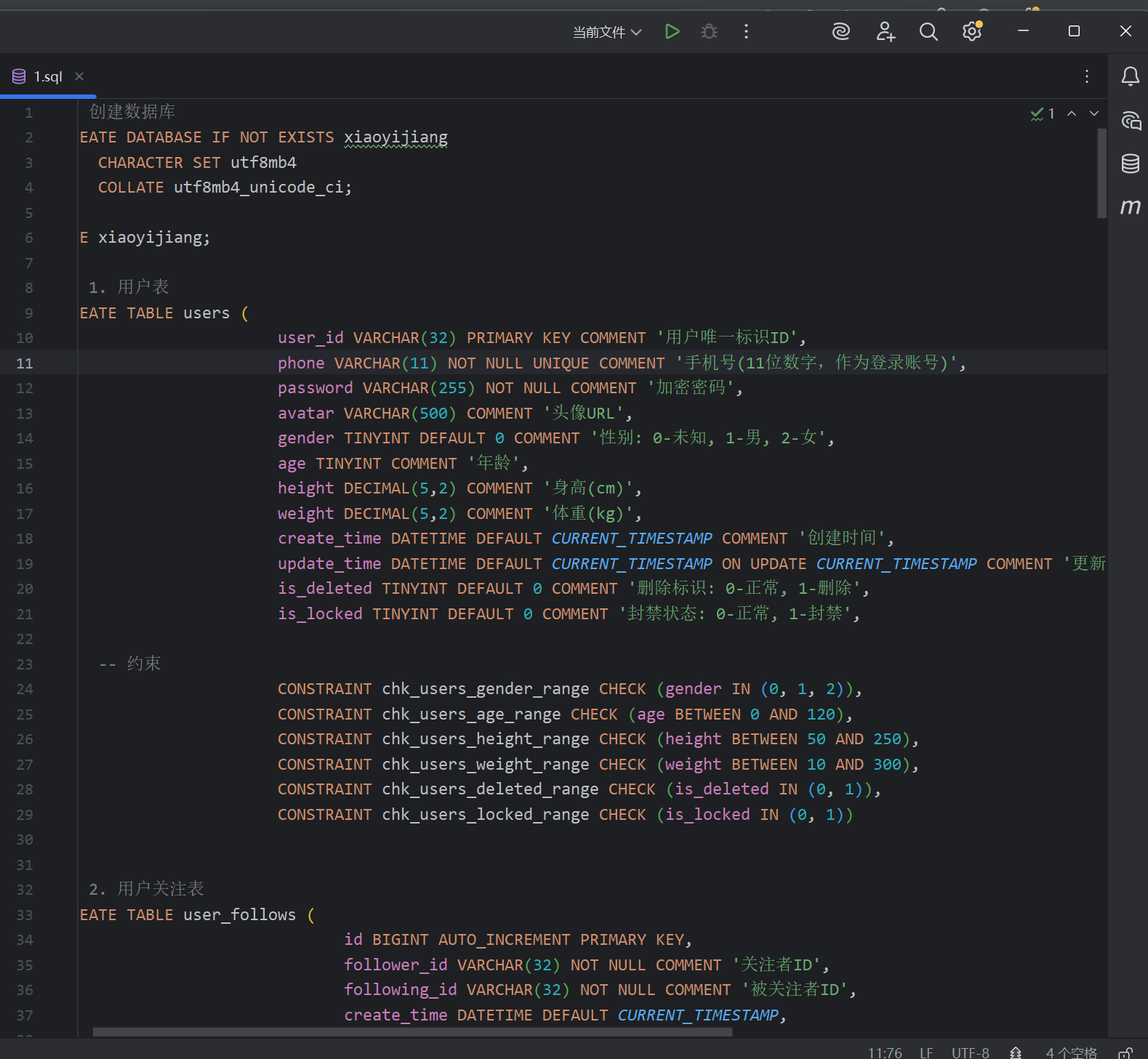The height and width of the screenshot is (1059, 1148).
Task: Open the LF line separator selector
Action: (x=926, y=1052)
